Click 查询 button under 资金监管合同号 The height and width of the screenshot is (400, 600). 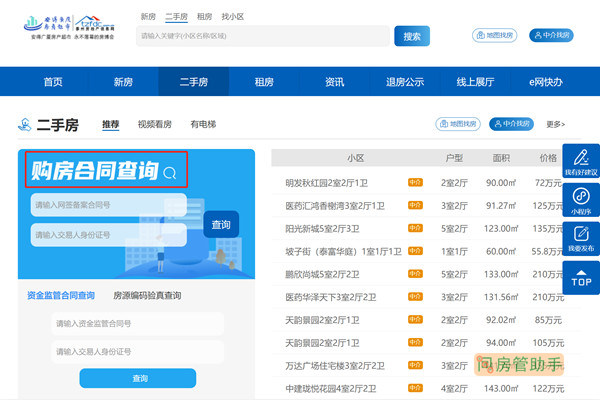point(138,378)
